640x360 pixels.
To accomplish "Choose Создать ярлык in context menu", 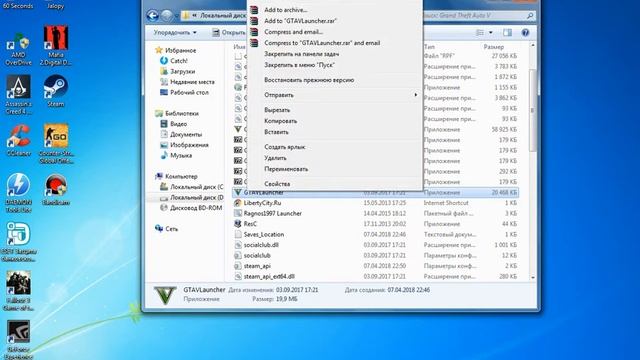I will tap(284, 147).
